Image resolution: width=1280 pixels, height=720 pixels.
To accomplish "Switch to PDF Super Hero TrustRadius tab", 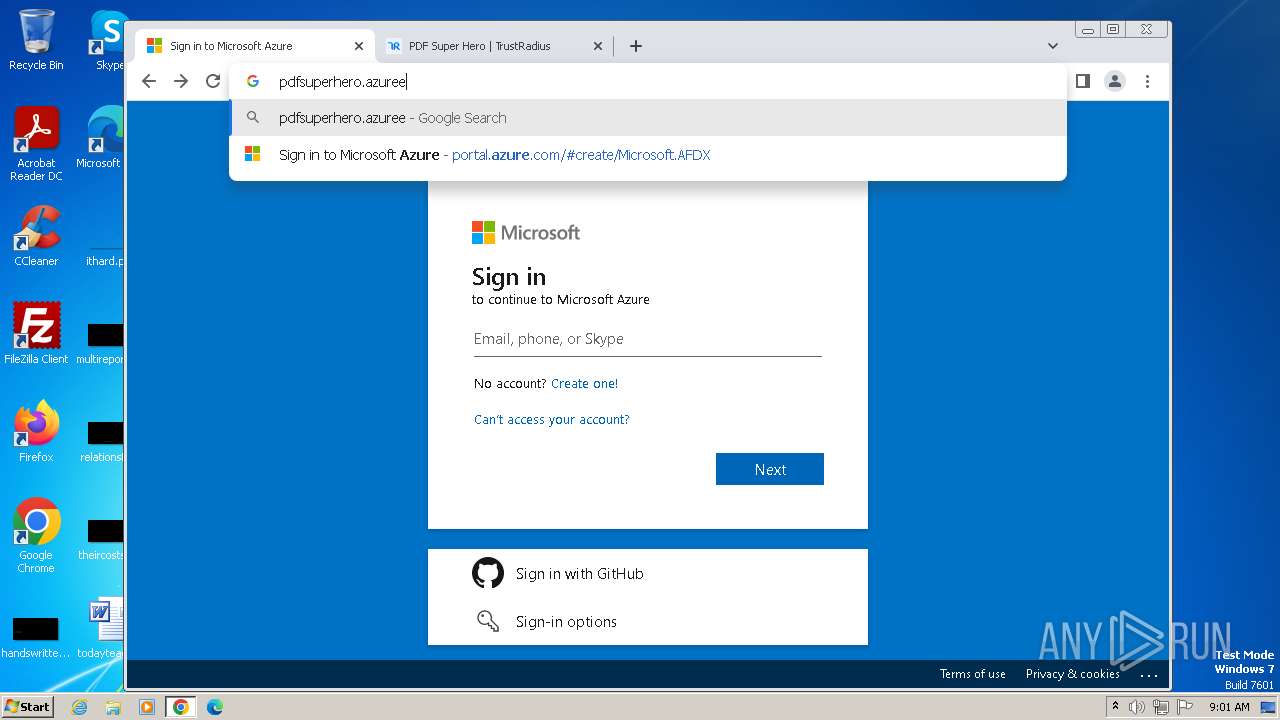I will pos(494,46).
